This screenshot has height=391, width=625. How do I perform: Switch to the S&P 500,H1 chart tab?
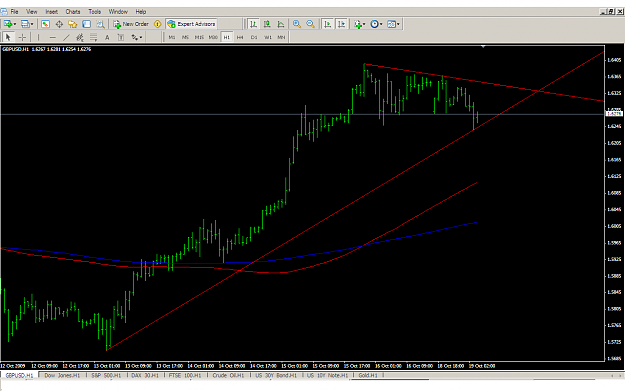pos(106,375)
